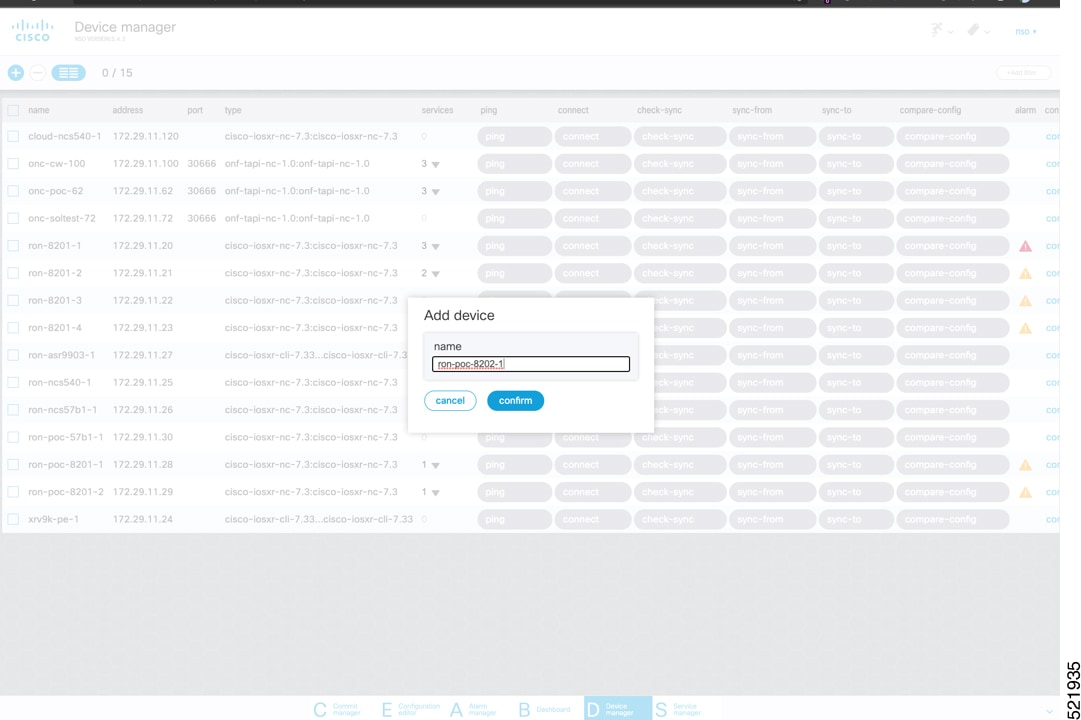Toggle the column view icon
1081x720 pixels.
[68, 72]
